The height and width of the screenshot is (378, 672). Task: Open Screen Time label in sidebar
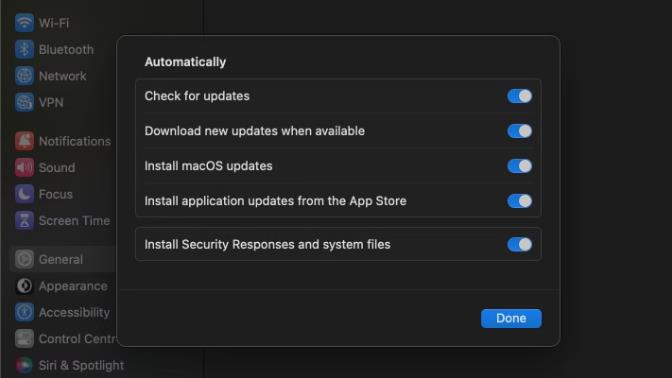(74, 221)
